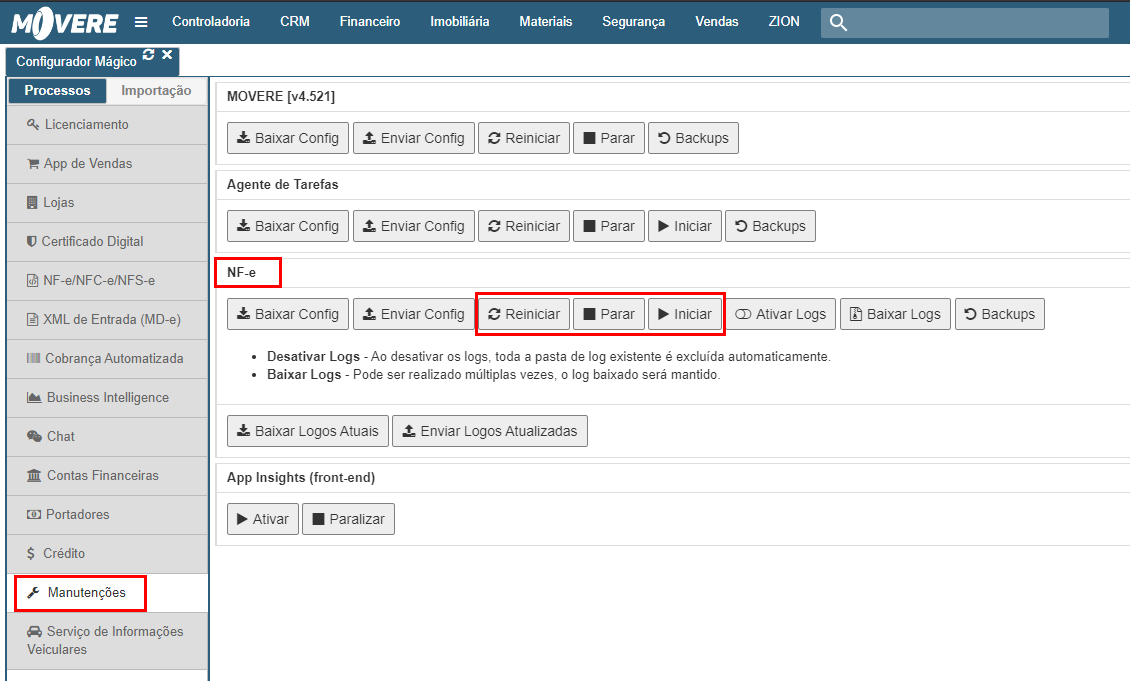The height and width of the screenshot is (681, 1130).
Task: Open the Segurança menu
Action: (633, 22)
